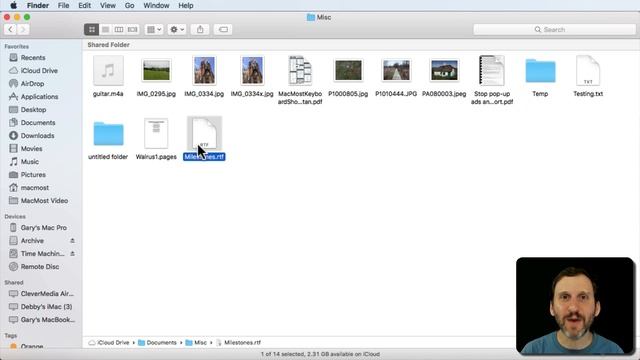Click the Finder search field

[x=554, y=29]
